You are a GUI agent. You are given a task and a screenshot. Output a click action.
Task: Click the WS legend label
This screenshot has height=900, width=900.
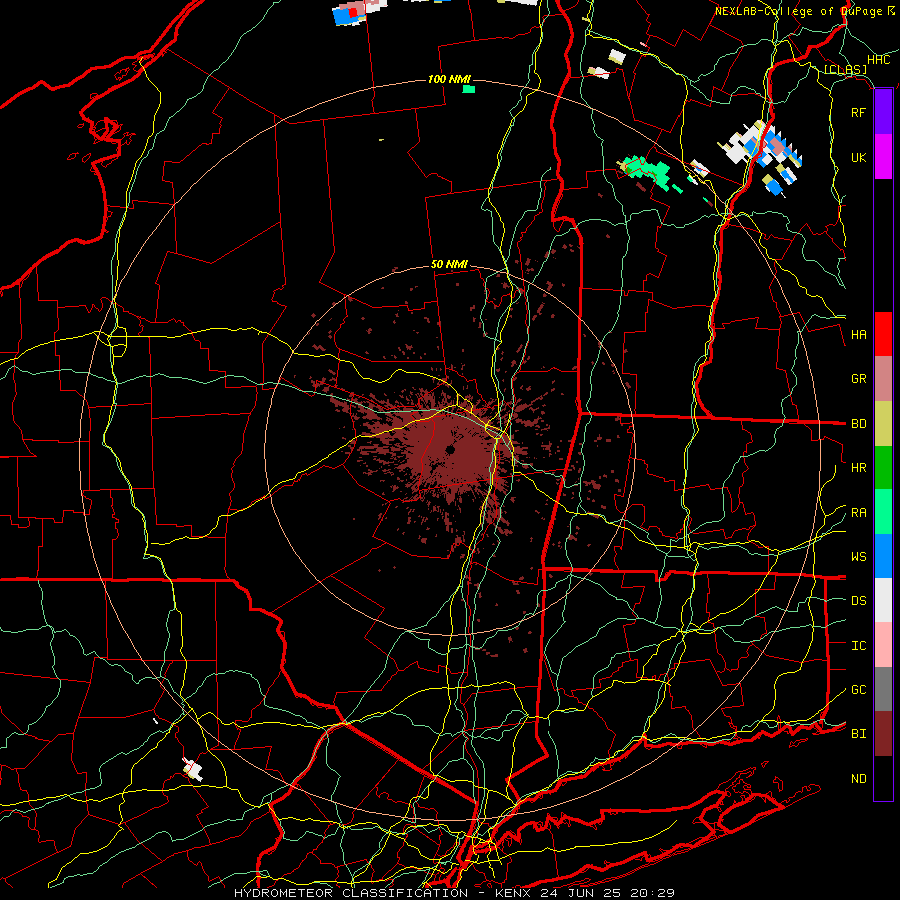tap(858, 557)
